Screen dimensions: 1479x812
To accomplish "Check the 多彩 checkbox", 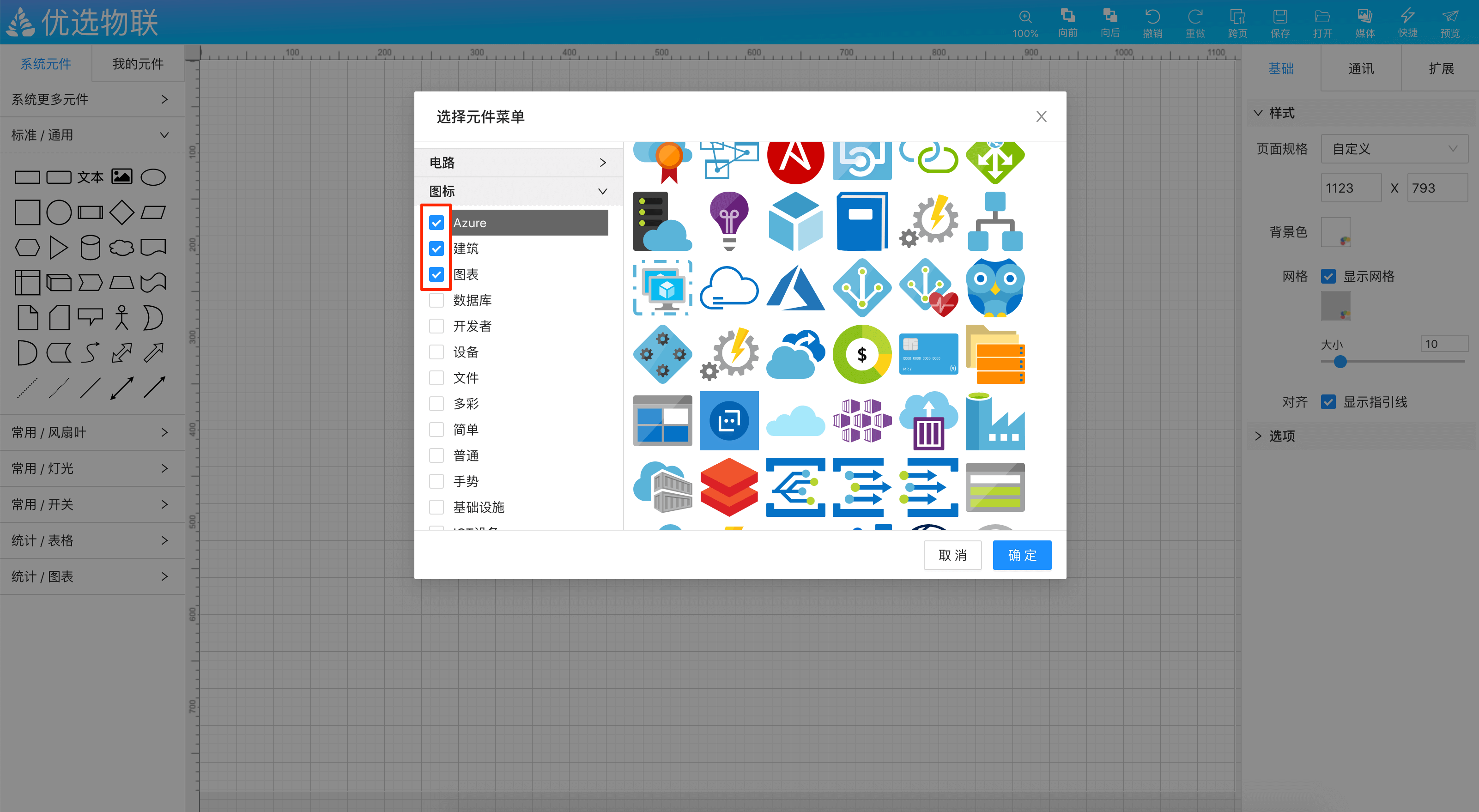I will tap(436, 404).
